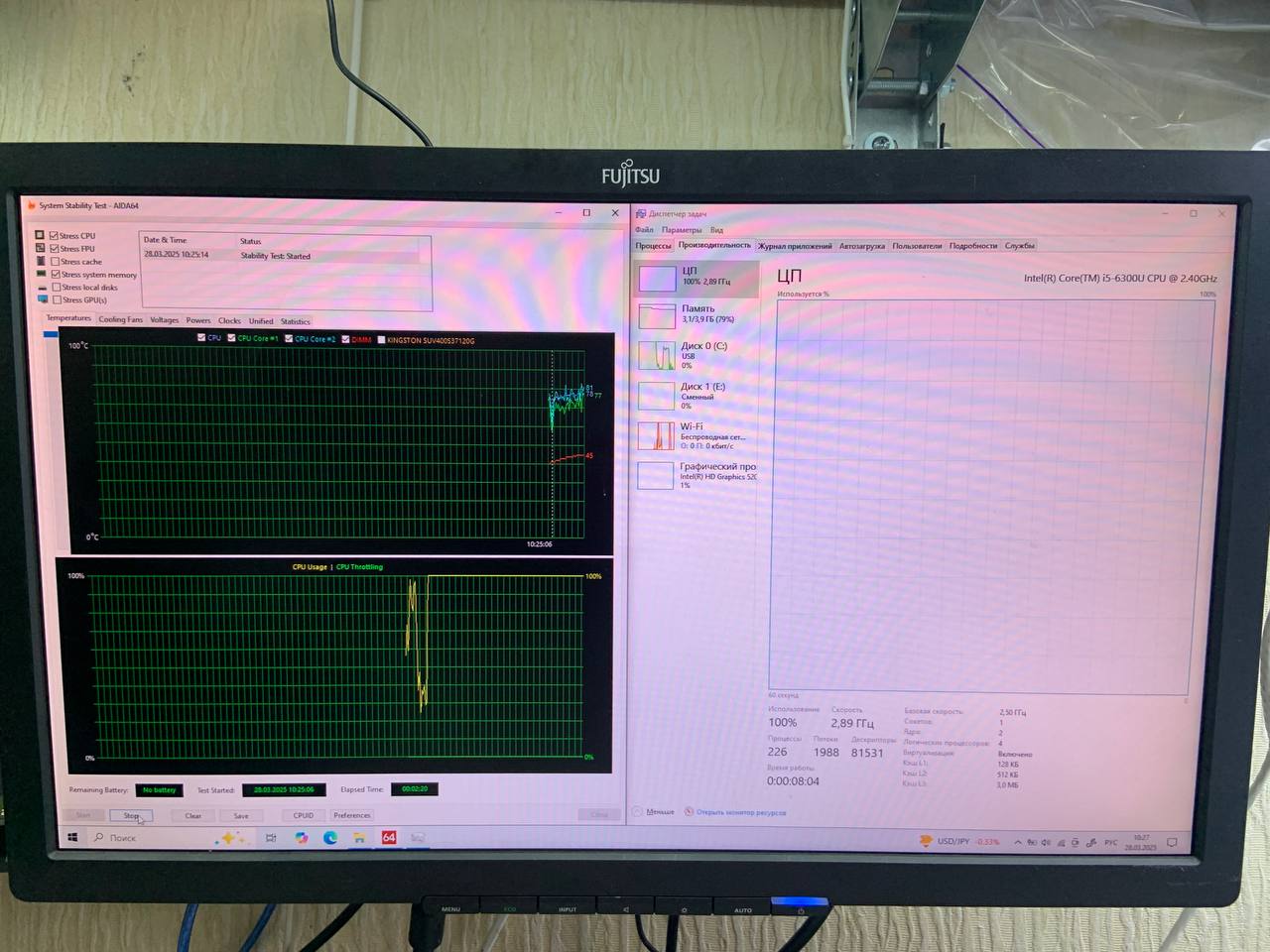
Task: Open Microsoft Edge from the taskbar
Action: [x=330, y=838]
